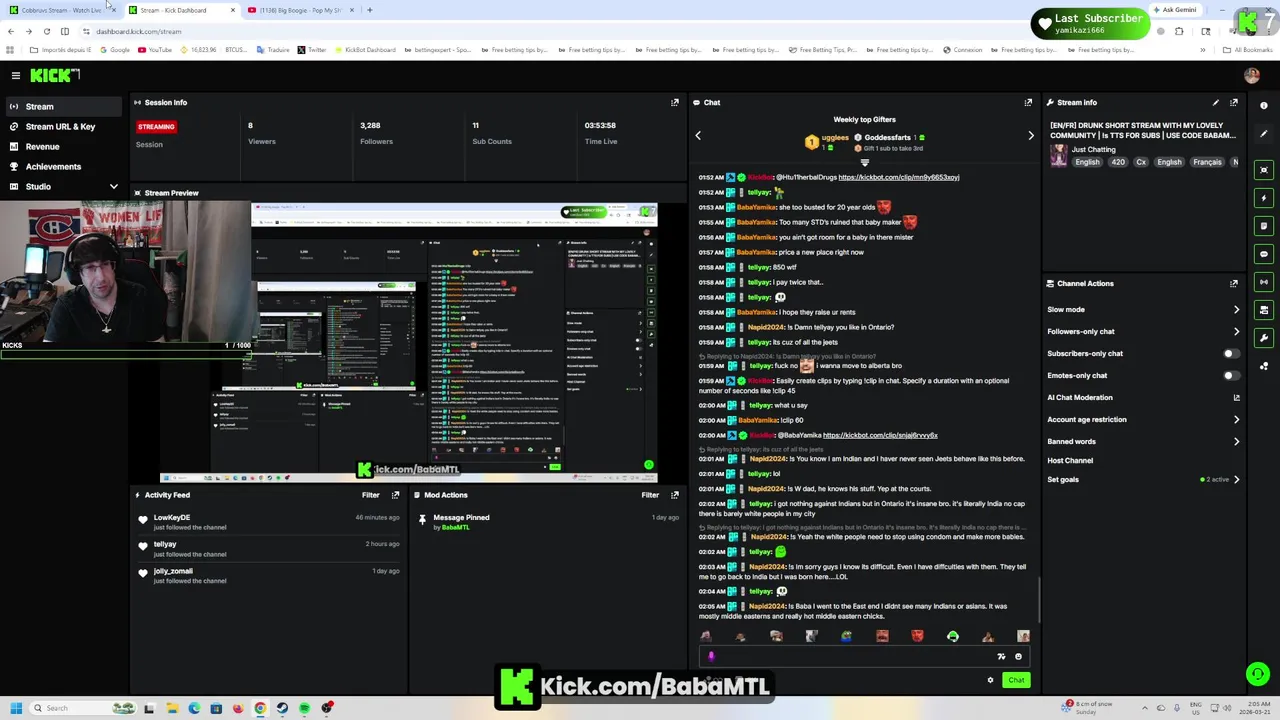Click the focus-frame icon in right sidebar

coord(1264,170)
